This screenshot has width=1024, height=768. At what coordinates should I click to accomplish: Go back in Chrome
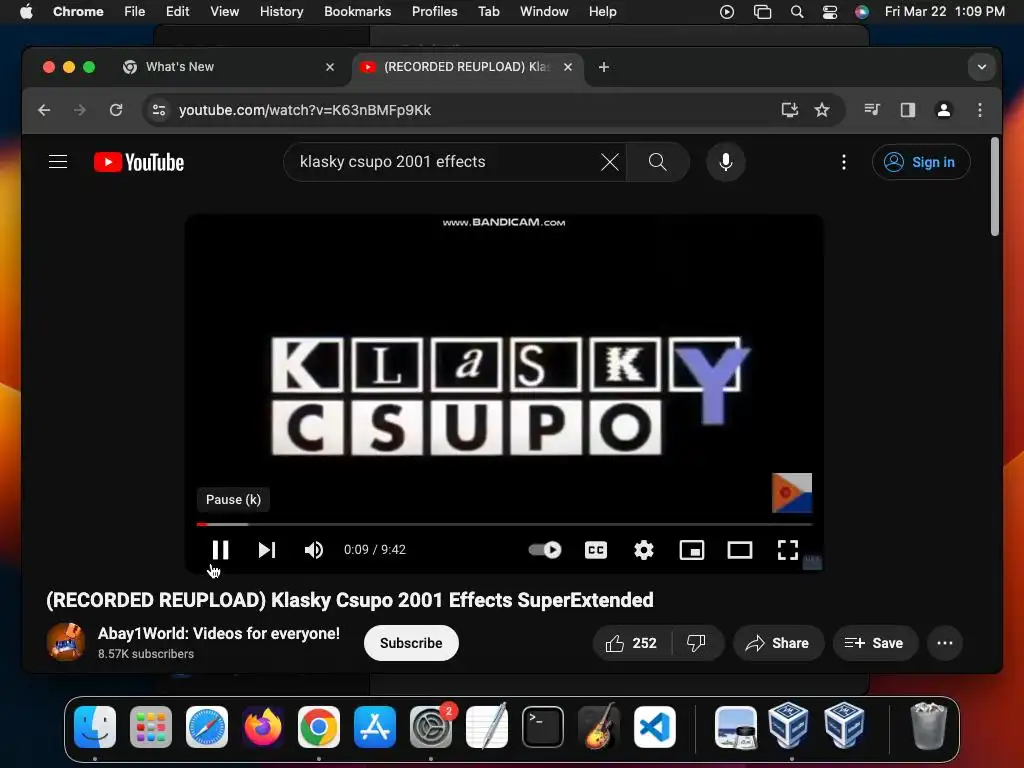44,110
